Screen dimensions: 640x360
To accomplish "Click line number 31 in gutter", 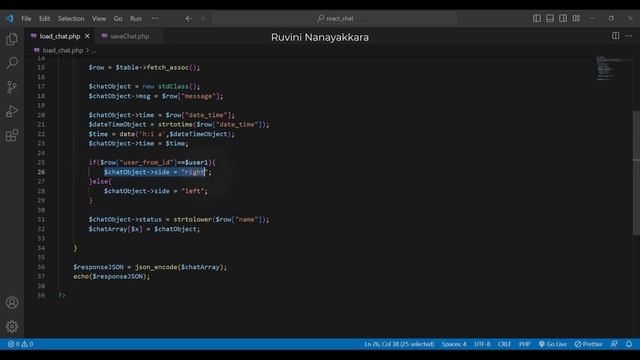I will [x=41, y=220].
